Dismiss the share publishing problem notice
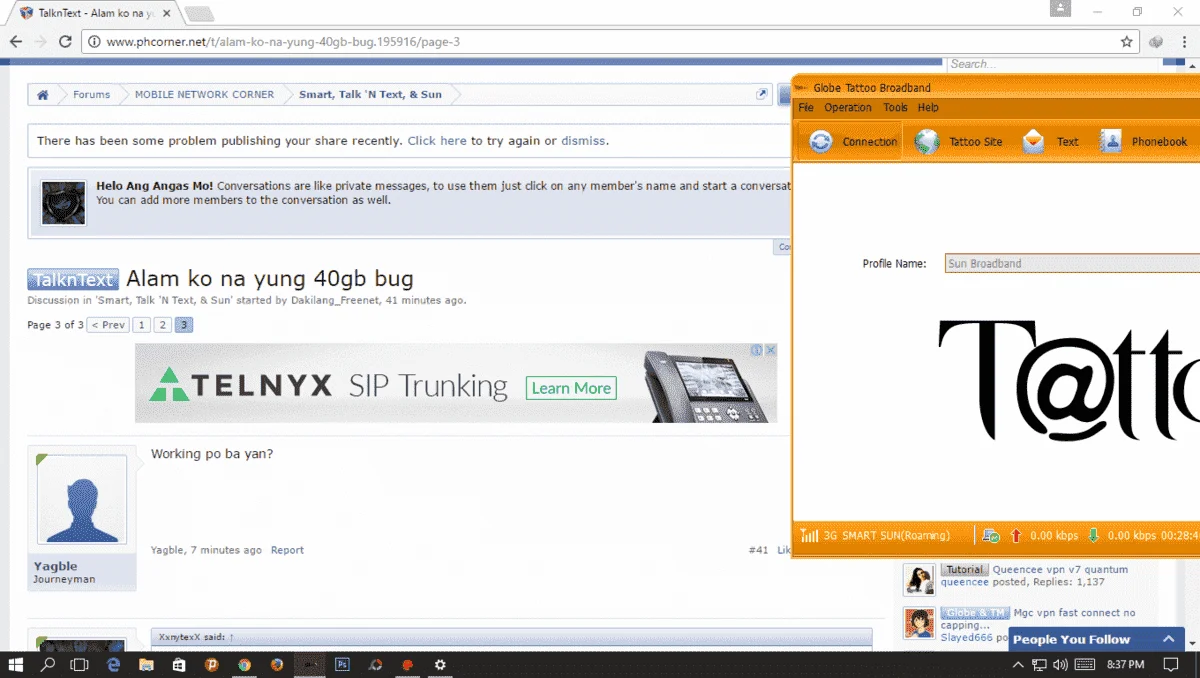Image resolution: width=1200 pixels, height=678 pixels. [583, 141]
